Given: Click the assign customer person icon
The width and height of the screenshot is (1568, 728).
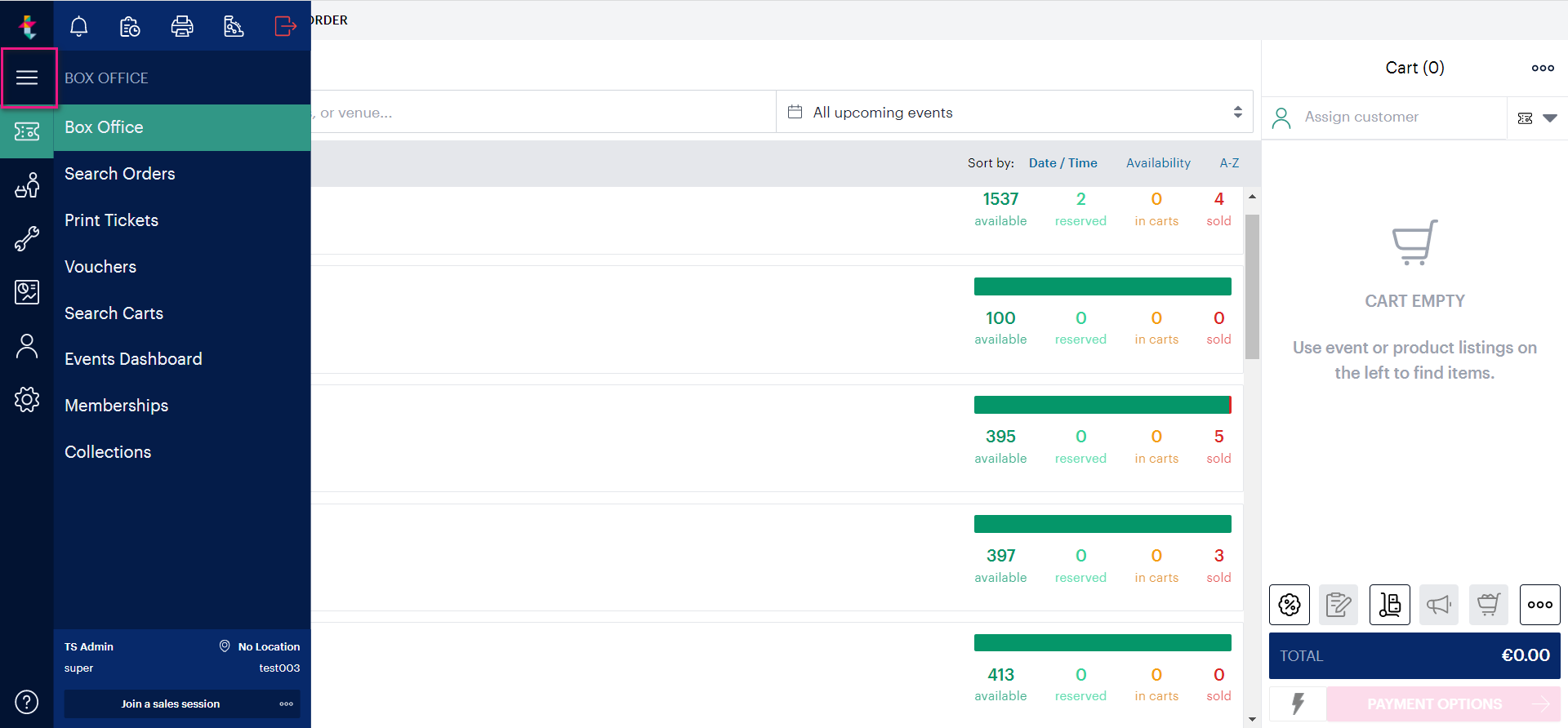Looking at the screenshot, I should point(1281,118).
